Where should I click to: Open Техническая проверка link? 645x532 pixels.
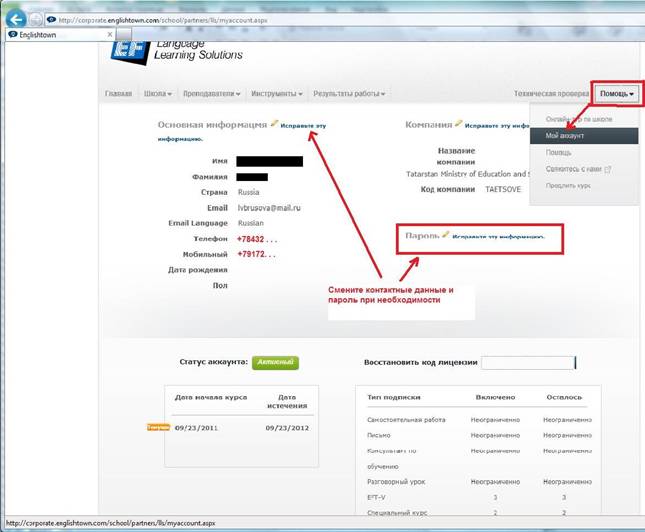point(551,93)
